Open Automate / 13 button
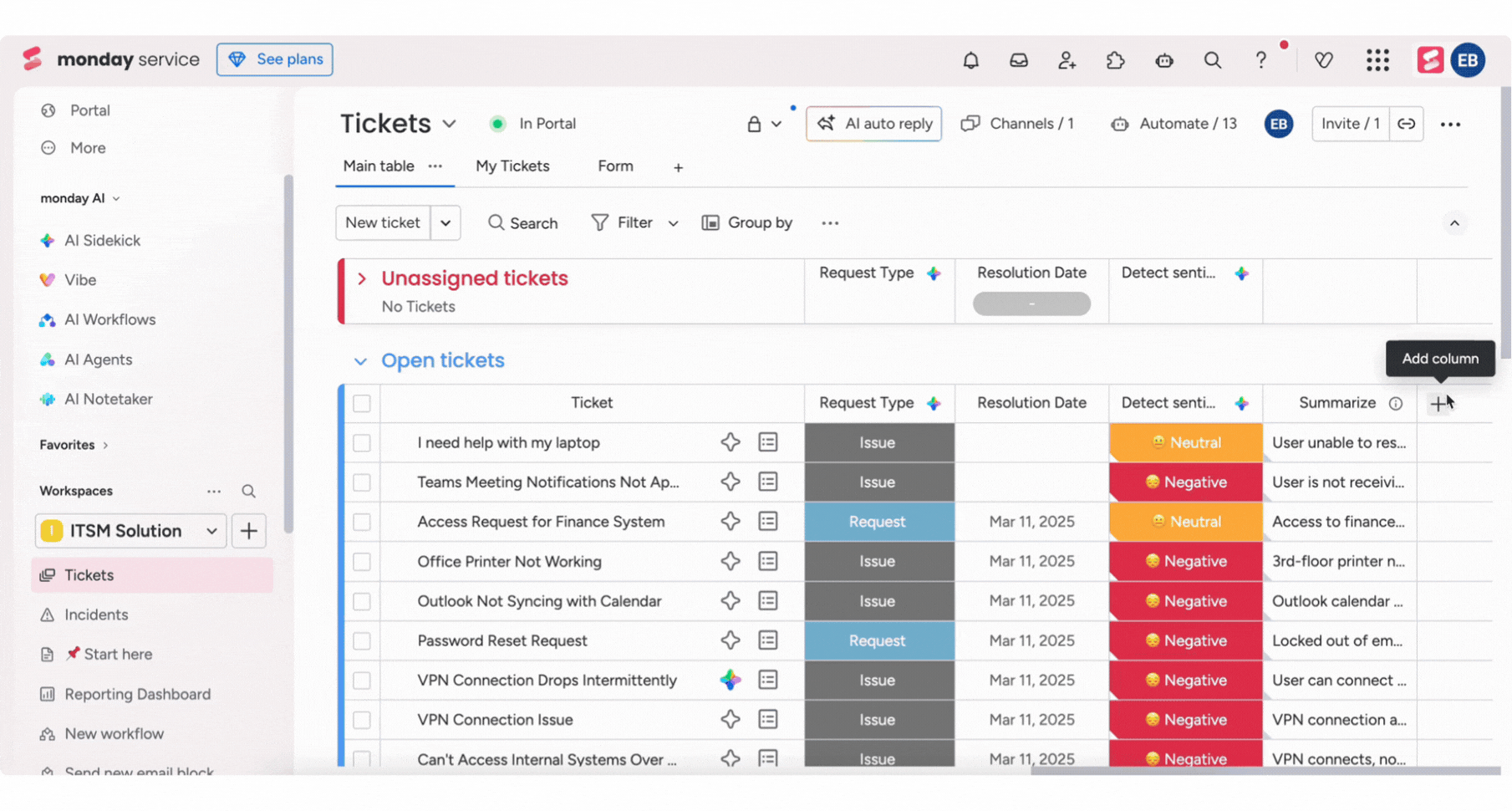 [x=1173, y=124]
